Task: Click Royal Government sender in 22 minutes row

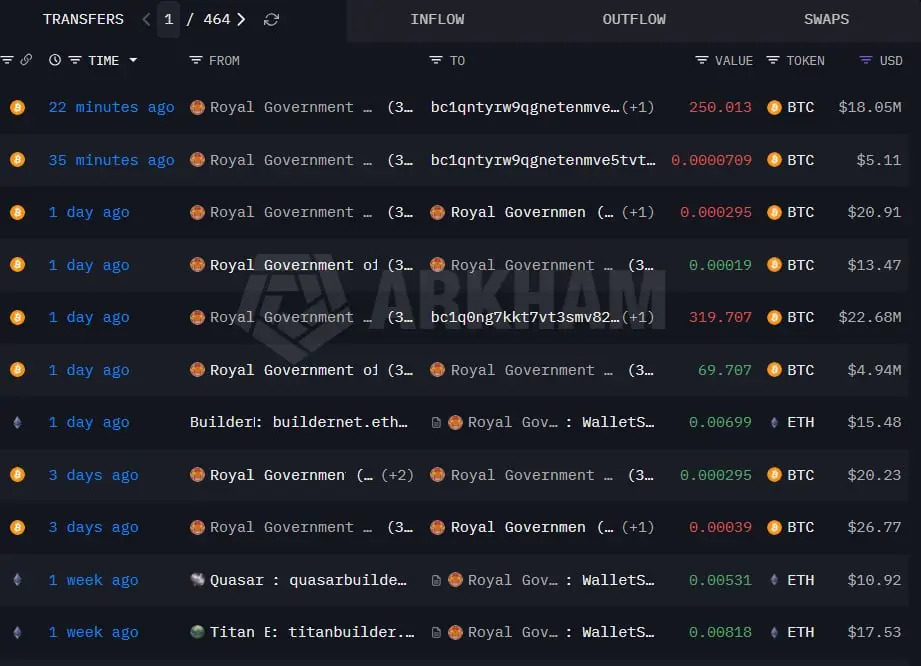Action: [x=291, y=107]
